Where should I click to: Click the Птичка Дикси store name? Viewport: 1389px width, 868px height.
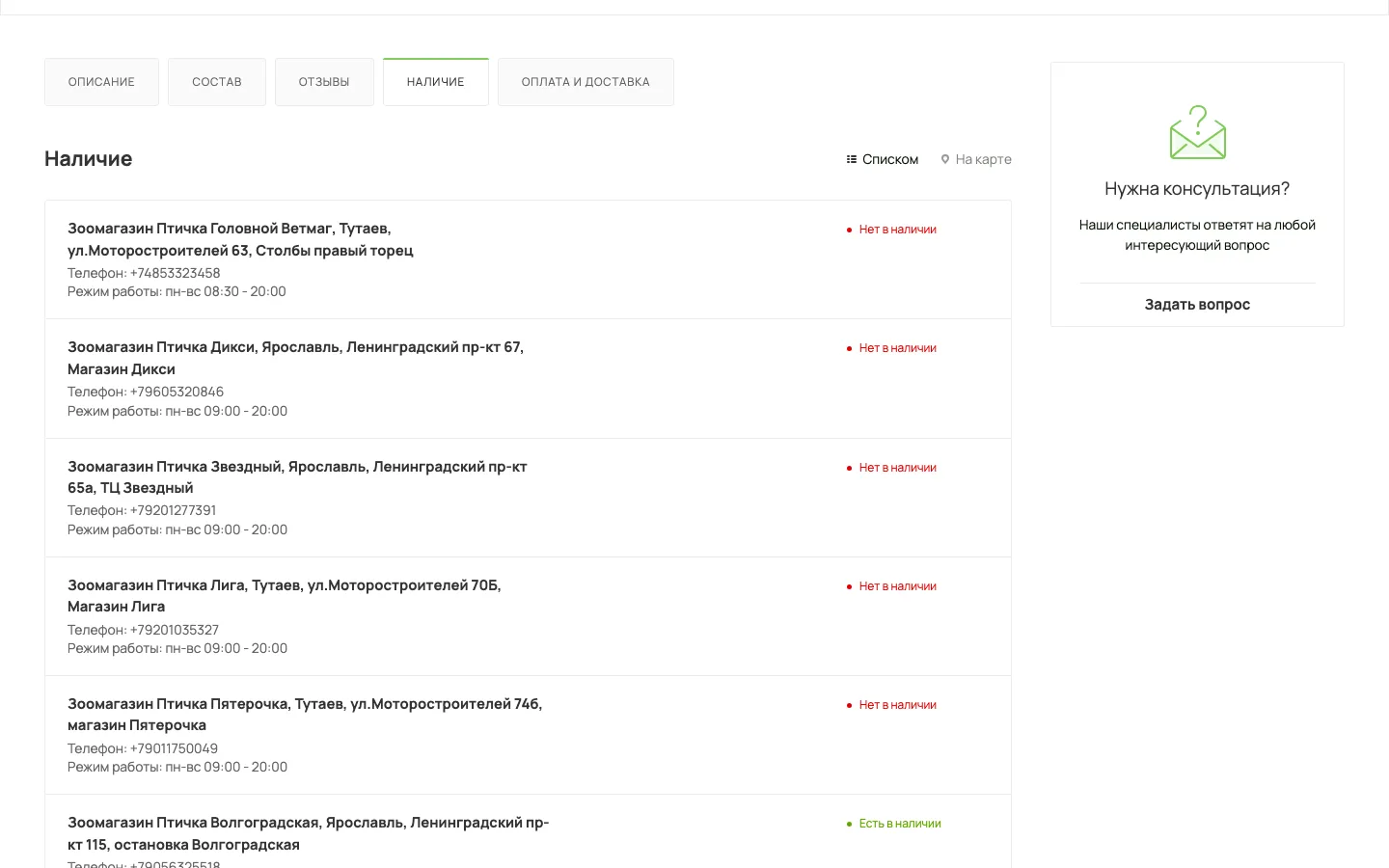click(295, 358)
